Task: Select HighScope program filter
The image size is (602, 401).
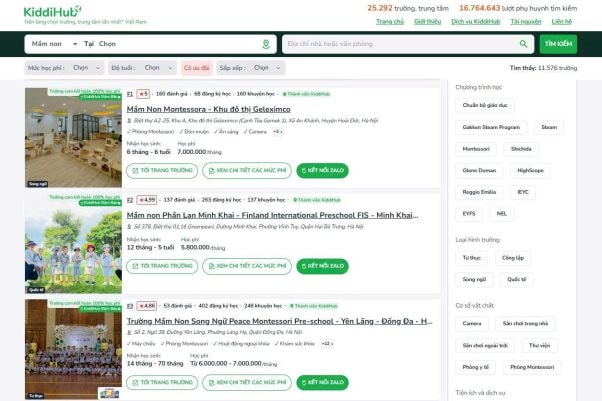Action: [x=530, y=171]
